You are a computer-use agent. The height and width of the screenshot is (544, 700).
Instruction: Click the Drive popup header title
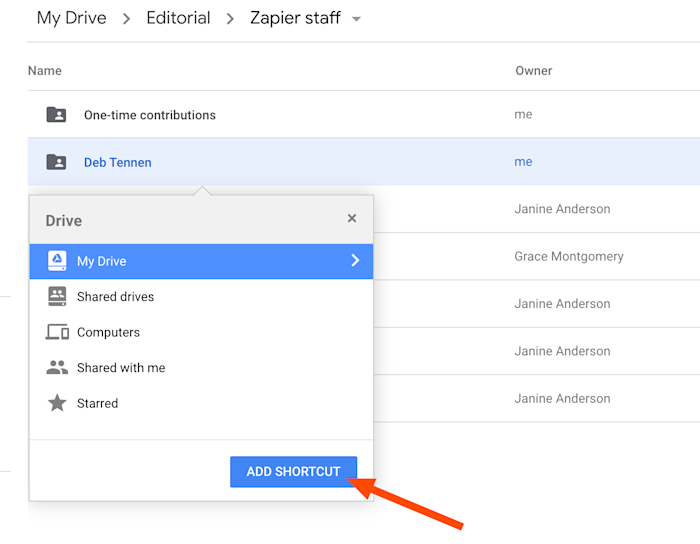tap(64, 221)
